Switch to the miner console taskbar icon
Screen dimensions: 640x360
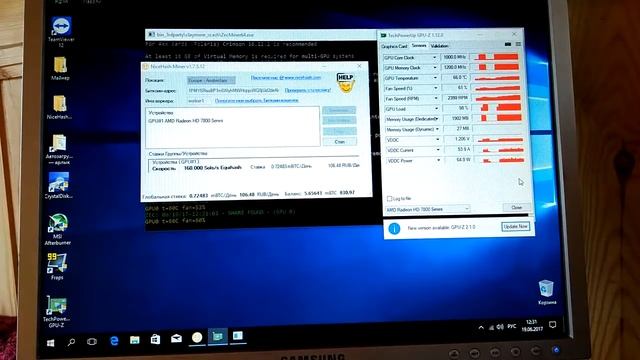(x=238, y=336)
